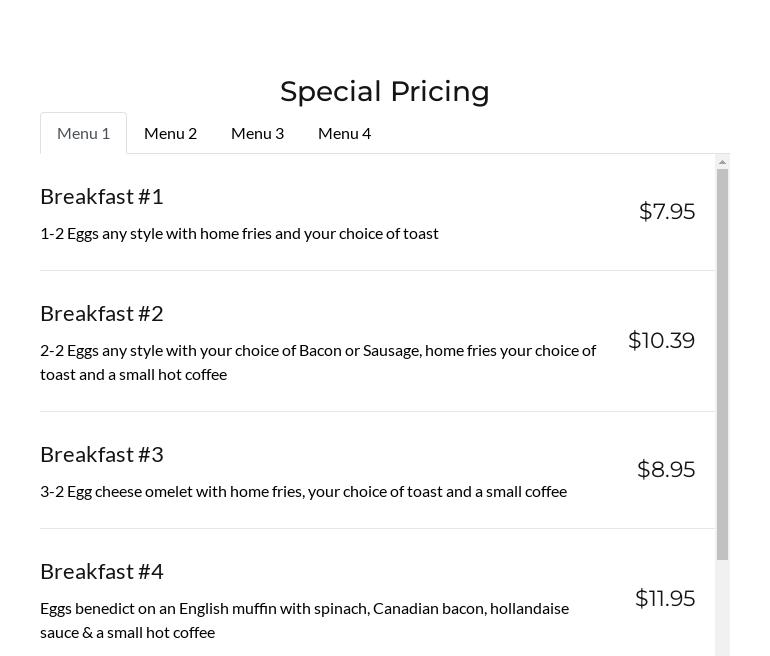Screen dimensions: 770x656
Task: Click the Egg cheese omelet description
Action: click(303, 492)
